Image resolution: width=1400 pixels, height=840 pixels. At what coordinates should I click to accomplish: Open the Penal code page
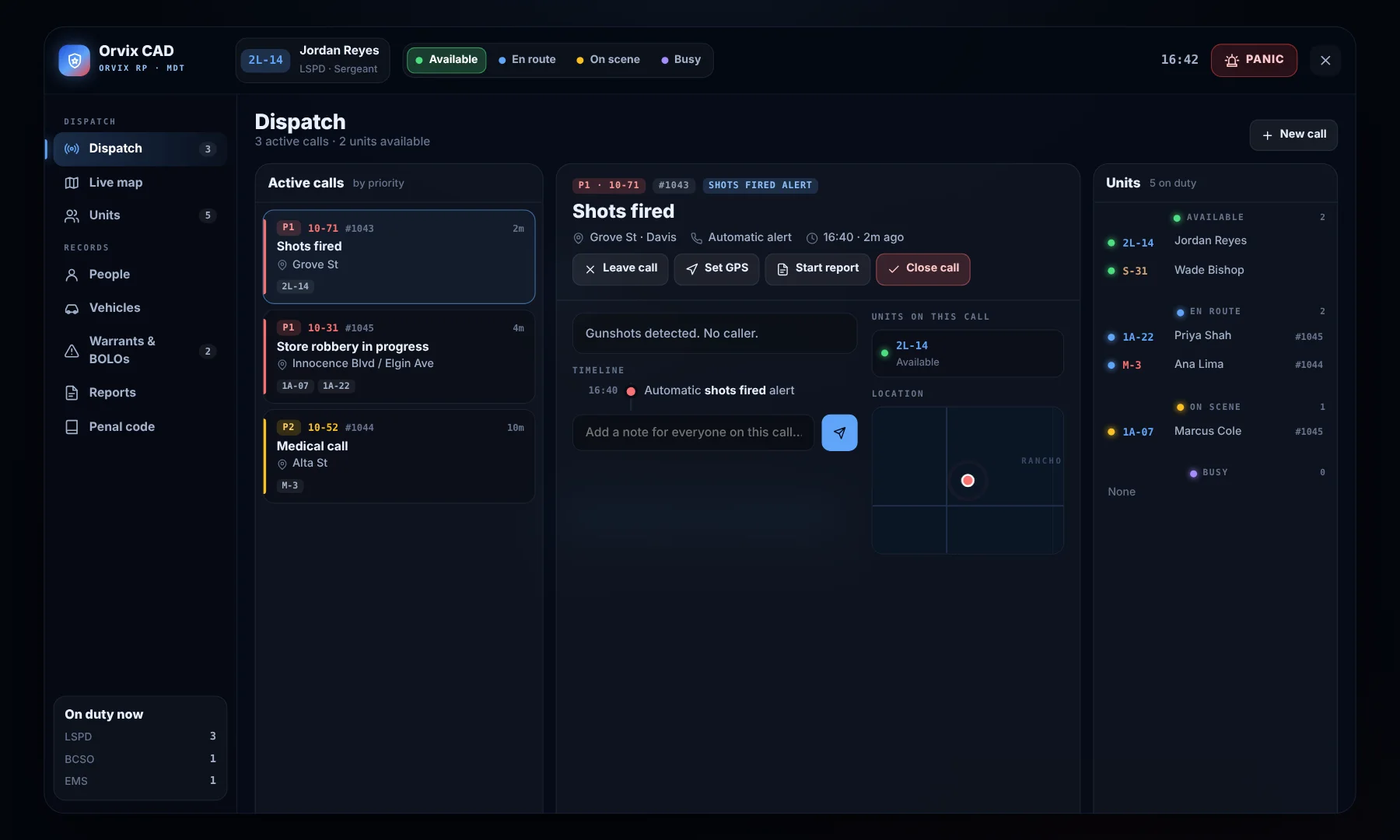140,427
